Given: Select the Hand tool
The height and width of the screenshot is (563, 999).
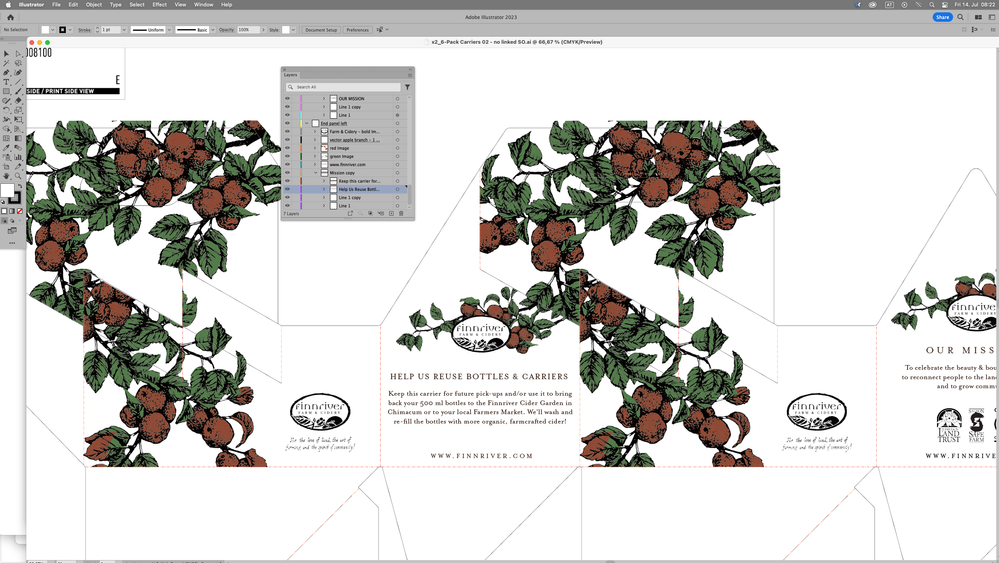Looking at the screenshot, I should tap(6, 176).
